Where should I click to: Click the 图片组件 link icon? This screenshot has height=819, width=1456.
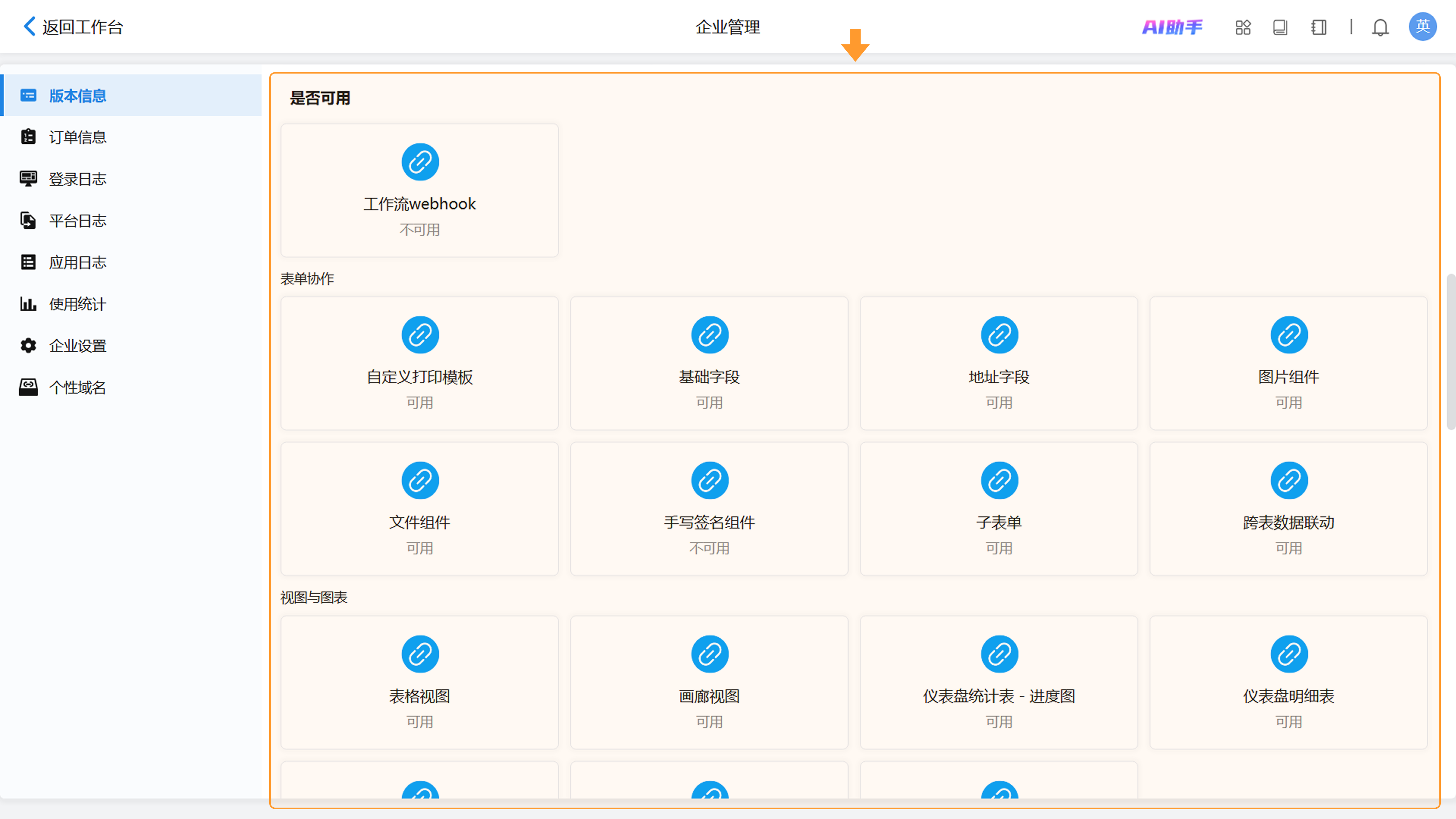coord(1289,335)
